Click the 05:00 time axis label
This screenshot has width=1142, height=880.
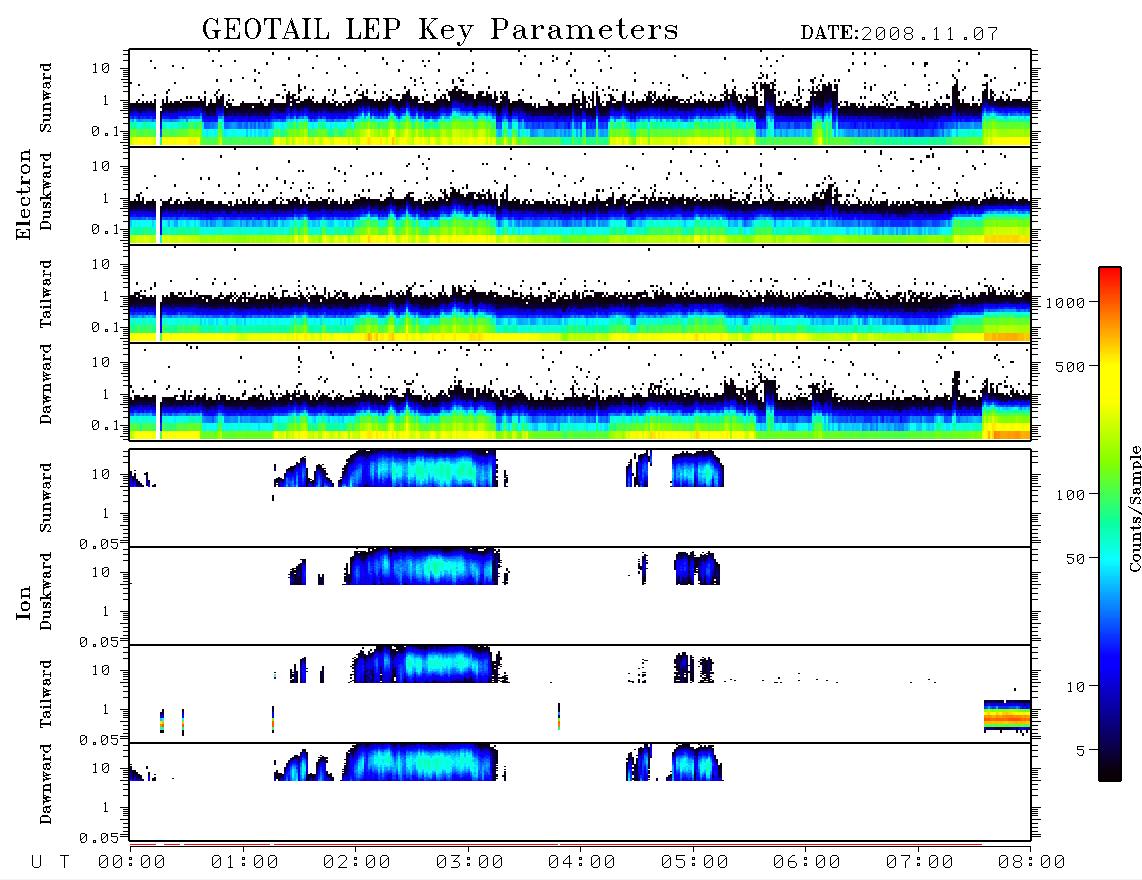point(694,863)
